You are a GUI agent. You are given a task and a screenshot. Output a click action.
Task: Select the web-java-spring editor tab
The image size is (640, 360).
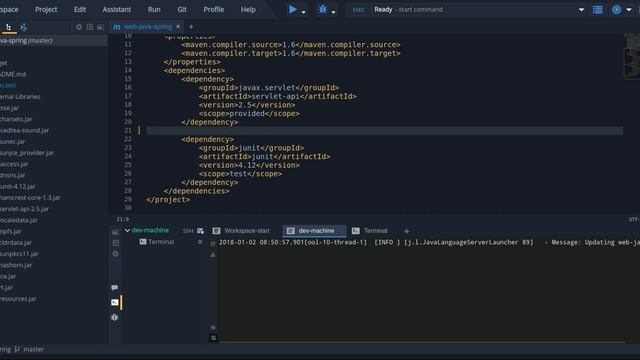pyautogui.click(x=147, y=27)
